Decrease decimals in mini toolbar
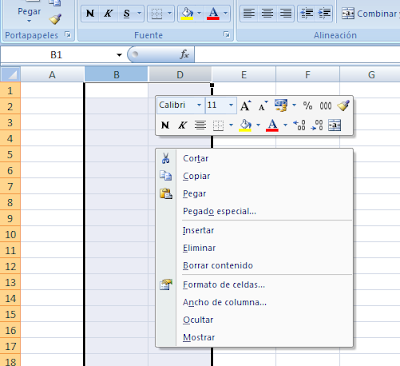This screenshot has width=400, height=366. (x=317, y=125)
